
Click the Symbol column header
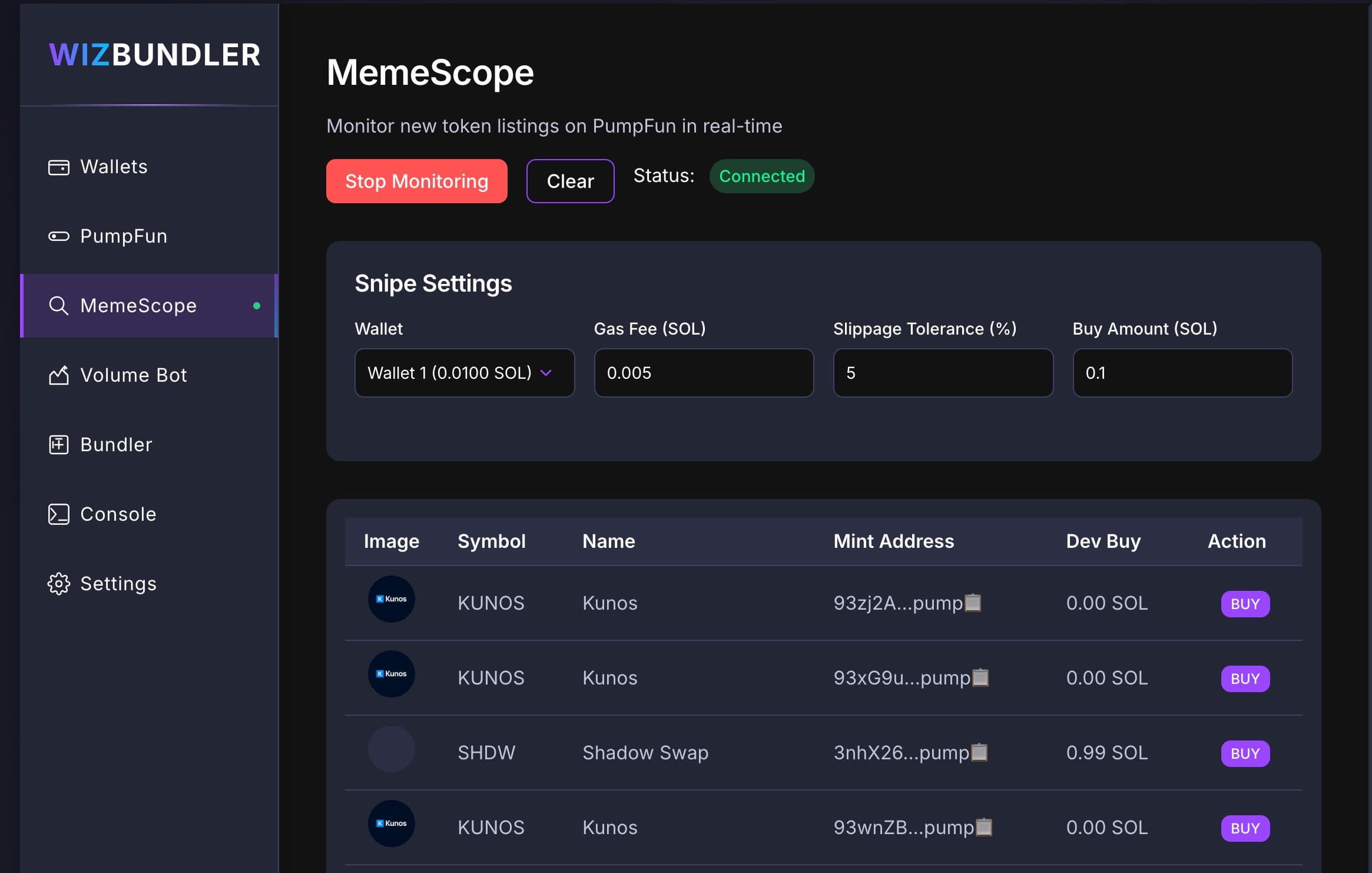tap(492, 541)
